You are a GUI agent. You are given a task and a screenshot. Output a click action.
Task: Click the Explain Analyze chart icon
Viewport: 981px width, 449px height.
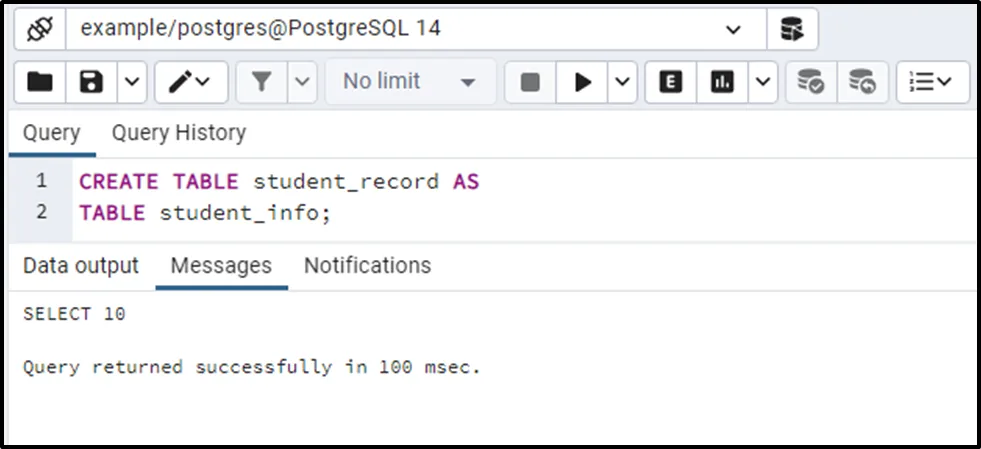tap(722, 82)
